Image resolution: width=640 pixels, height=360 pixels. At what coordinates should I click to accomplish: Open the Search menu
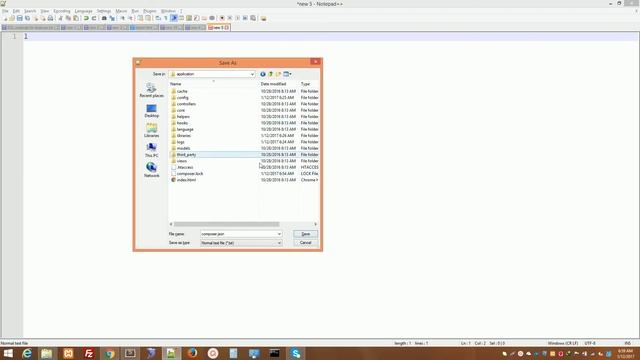30,11
